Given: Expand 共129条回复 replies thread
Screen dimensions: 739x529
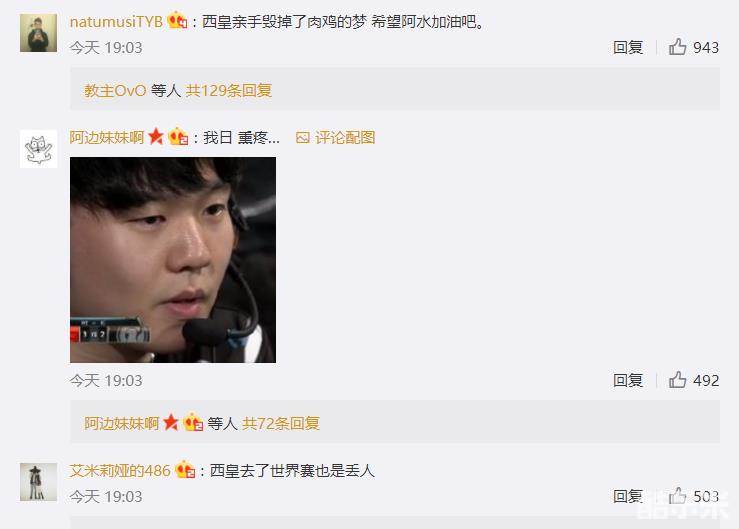Looking at the screenshot, I should pos(229,91).
